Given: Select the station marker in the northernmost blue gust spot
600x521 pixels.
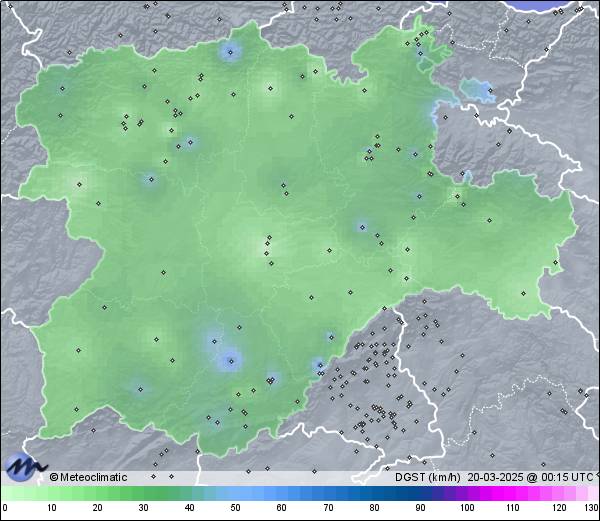Looking at the screenshot, I should (x=230, y=52).
